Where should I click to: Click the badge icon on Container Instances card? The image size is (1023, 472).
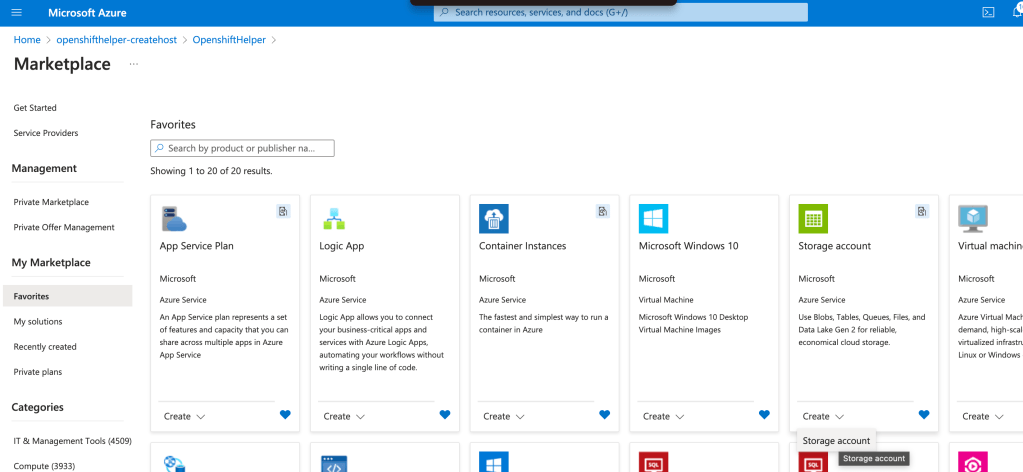tap(603, 211)
